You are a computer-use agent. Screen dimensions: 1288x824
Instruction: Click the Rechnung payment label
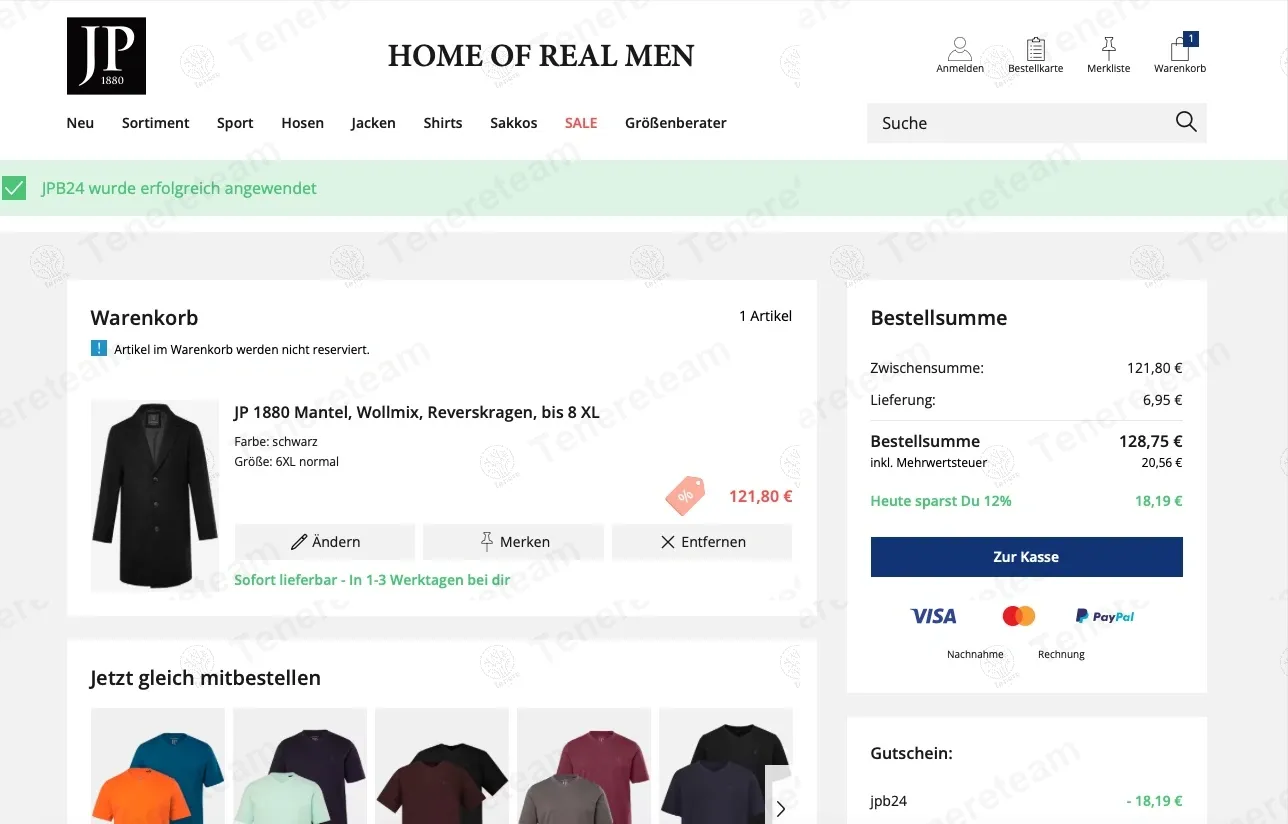coord(1061,654)
